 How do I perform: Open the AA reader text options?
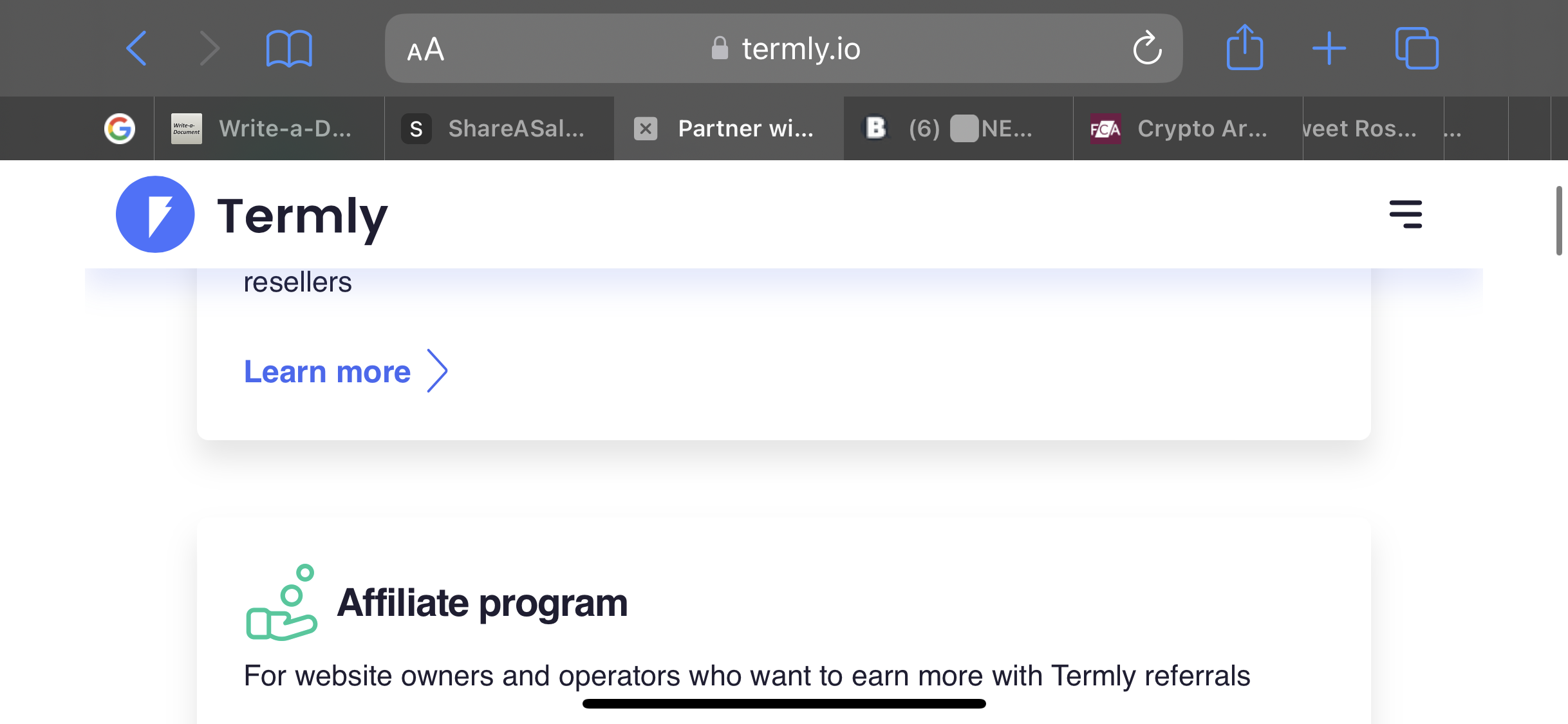(425, 50)
